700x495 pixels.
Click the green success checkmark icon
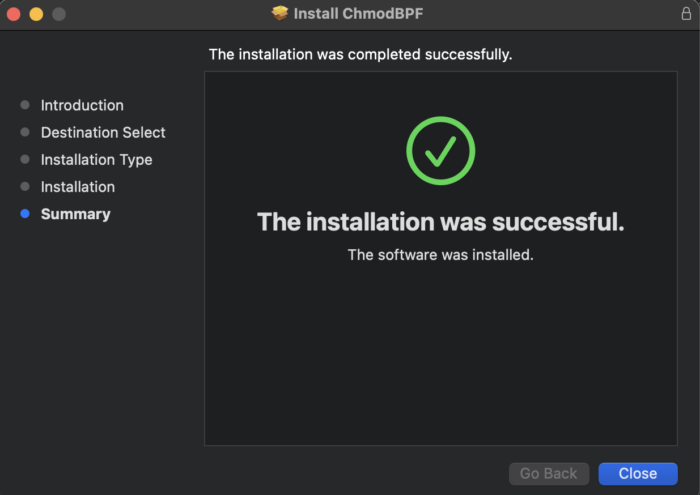click(440, 151)
